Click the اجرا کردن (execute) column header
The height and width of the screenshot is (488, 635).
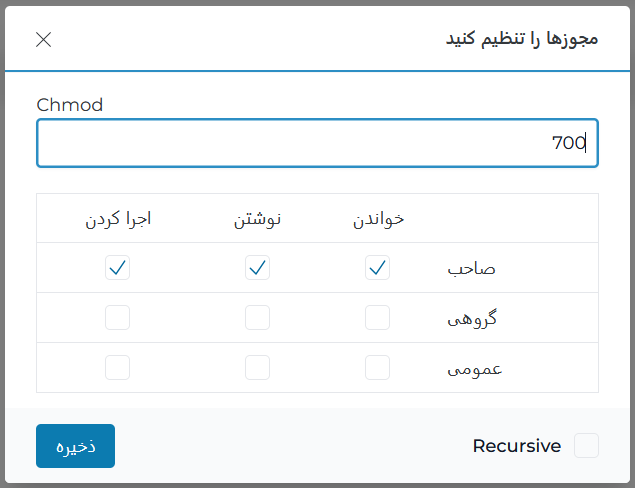pyautogui.click(x=118, y=219)
